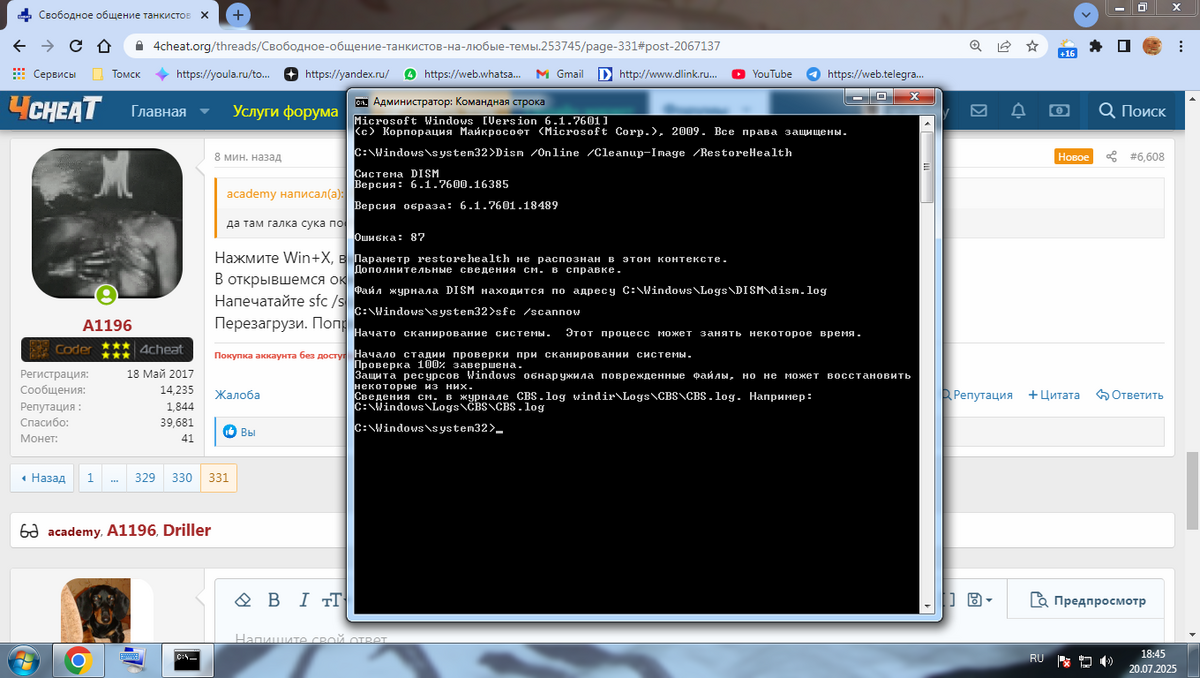Open the Chrome extensions puzzle icon
The width and height of the screenshot is (1200, 678).
click(x=1096, y=46)
